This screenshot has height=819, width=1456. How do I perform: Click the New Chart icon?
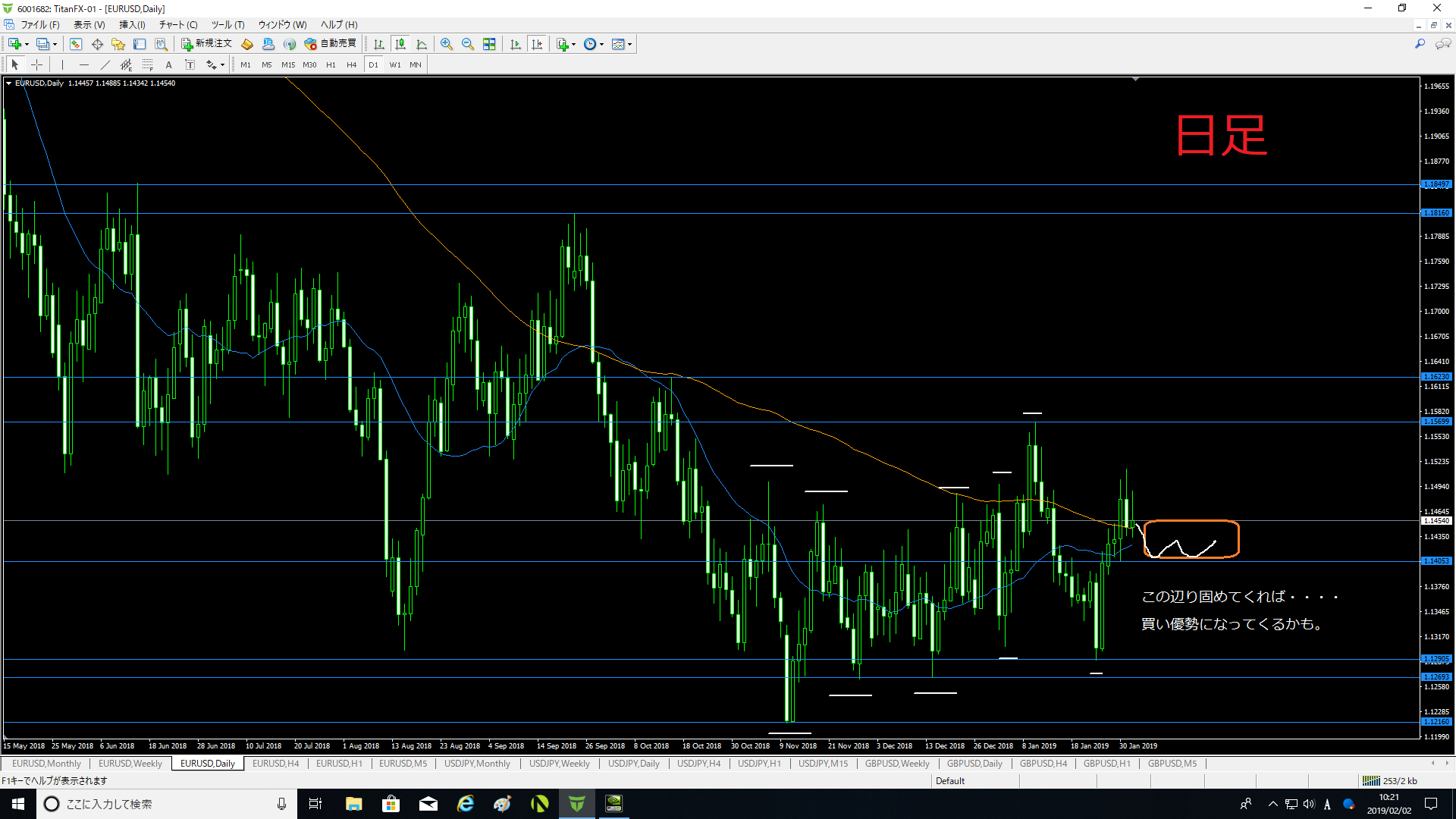[14, 44]
